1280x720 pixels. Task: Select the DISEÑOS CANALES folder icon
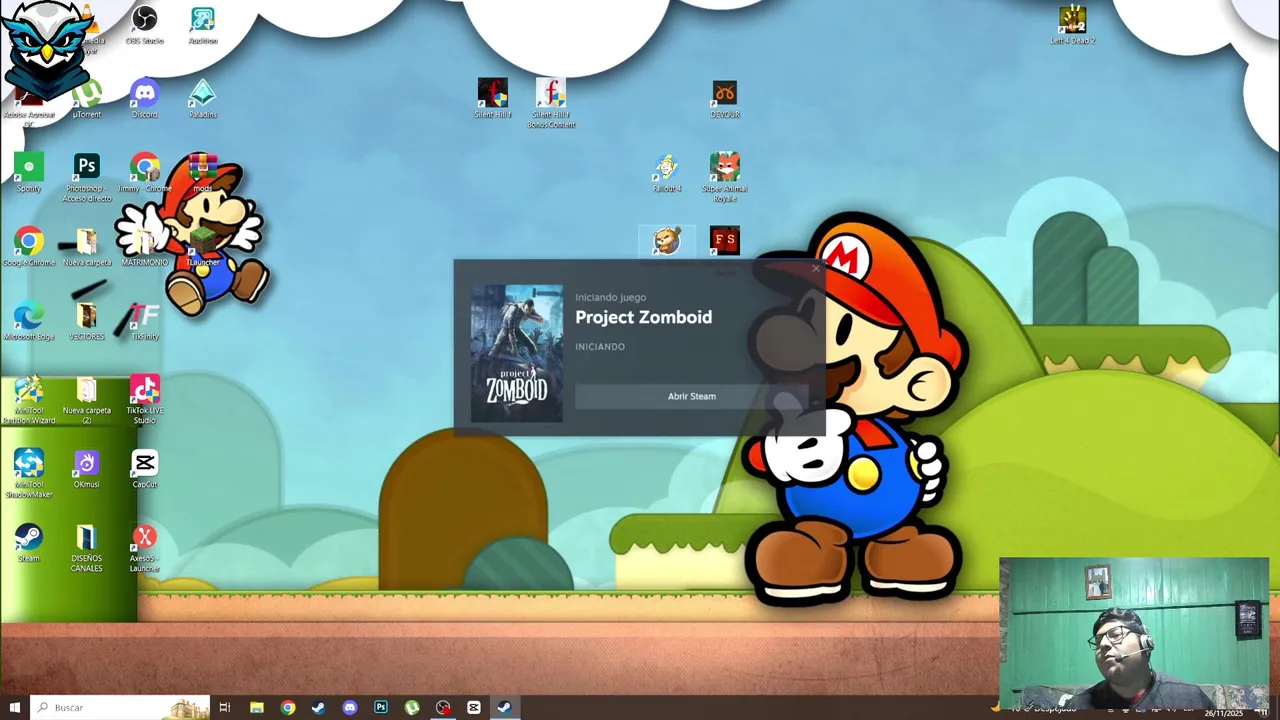pos(87,548)
